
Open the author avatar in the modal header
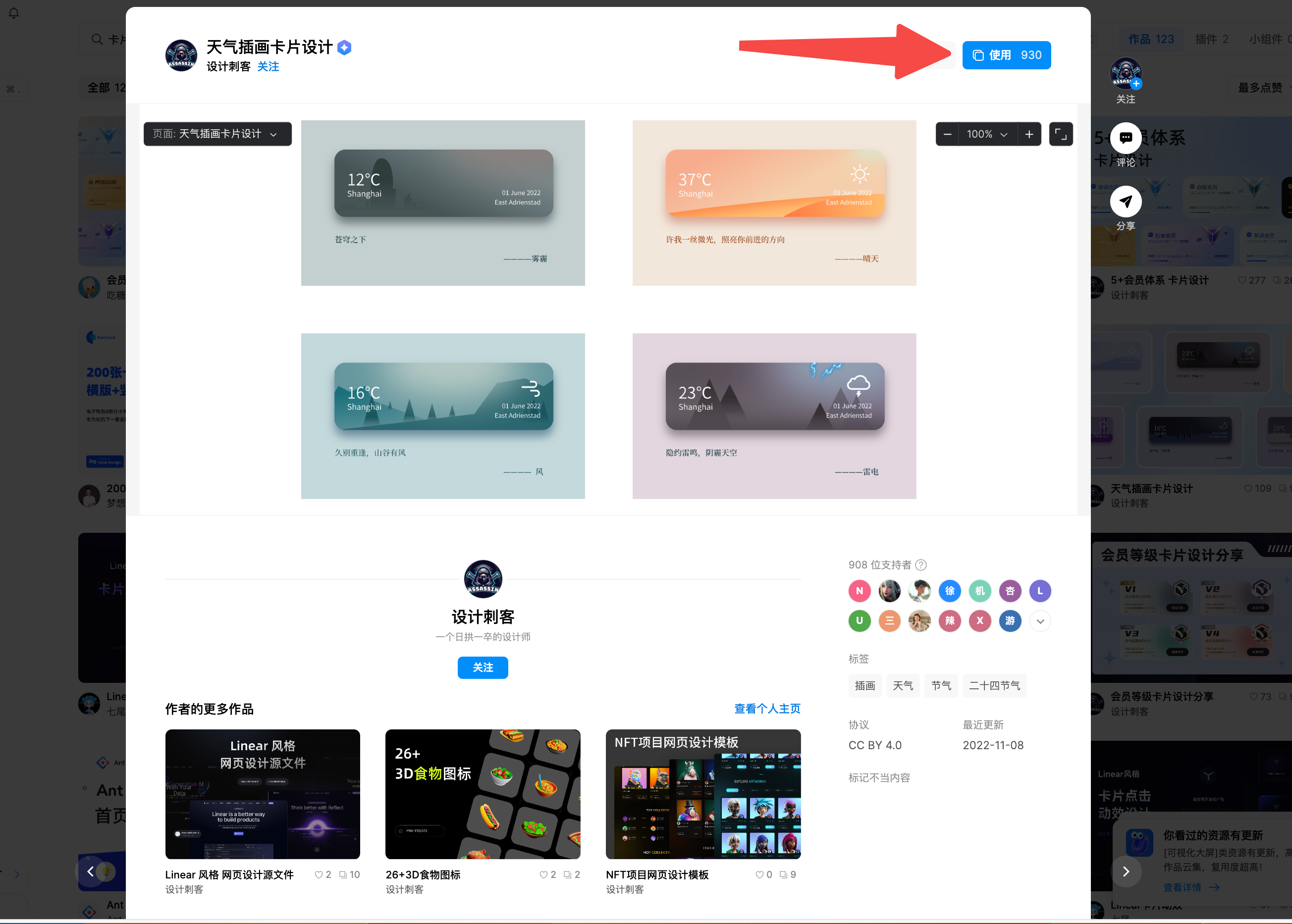pos(181,55)
